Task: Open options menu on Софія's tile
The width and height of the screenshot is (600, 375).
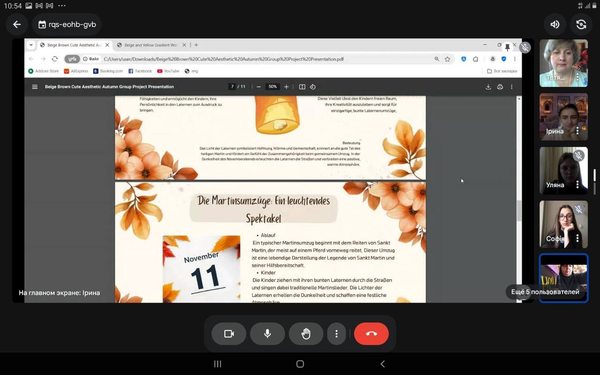Action: pyautogui.click(x=577, y=238)
